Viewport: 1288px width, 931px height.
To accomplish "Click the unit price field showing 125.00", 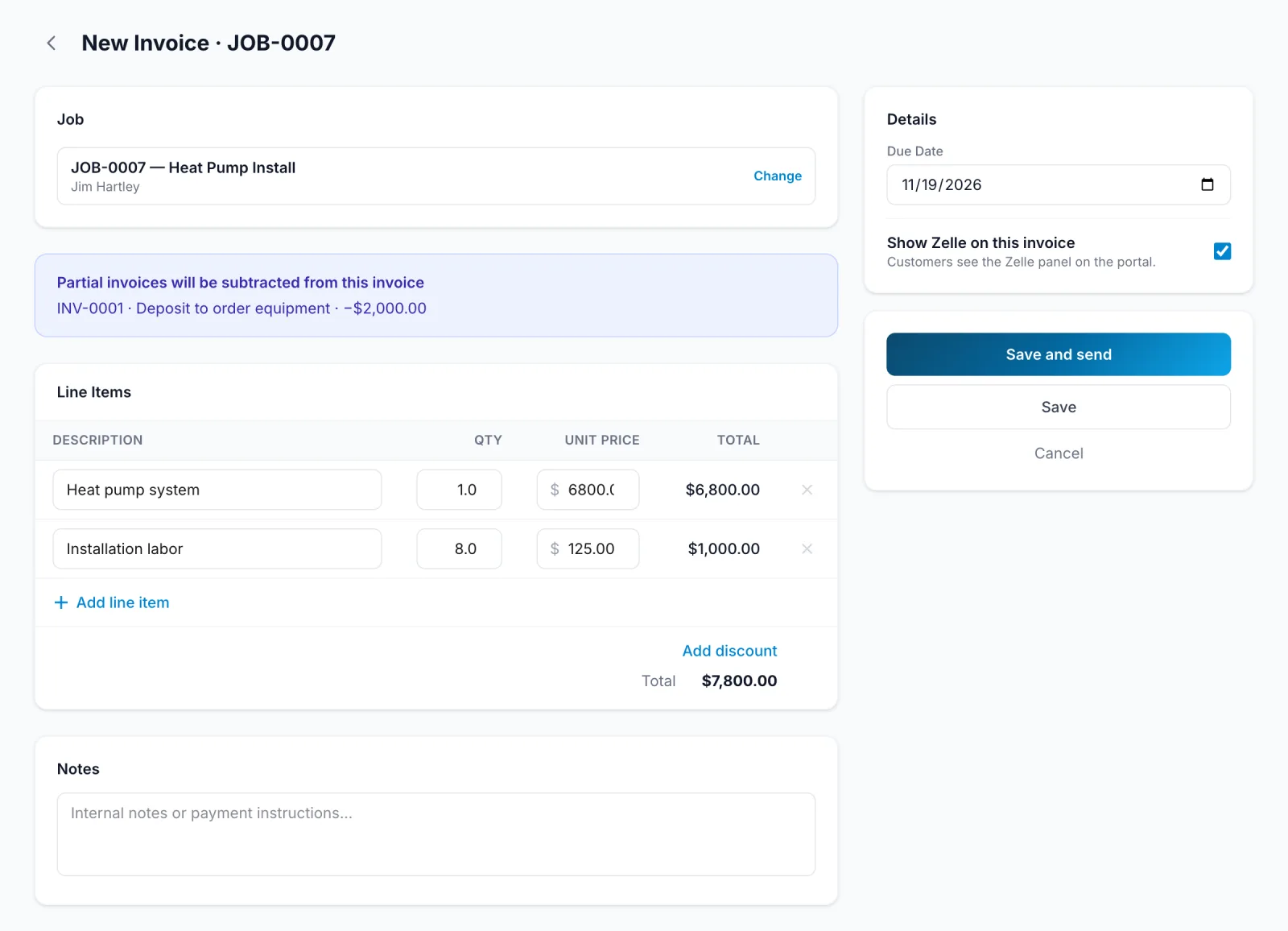I will click(588, 548).
